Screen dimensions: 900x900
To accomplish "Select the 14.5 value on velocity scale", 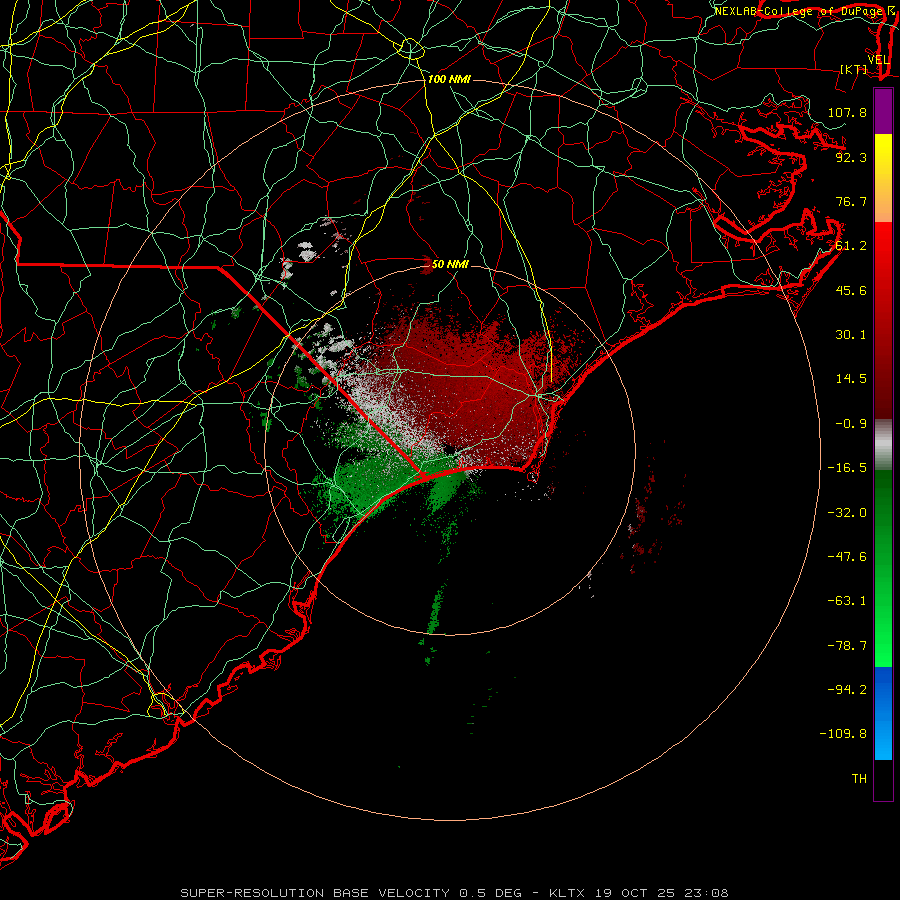I will [x=851, y=379].
